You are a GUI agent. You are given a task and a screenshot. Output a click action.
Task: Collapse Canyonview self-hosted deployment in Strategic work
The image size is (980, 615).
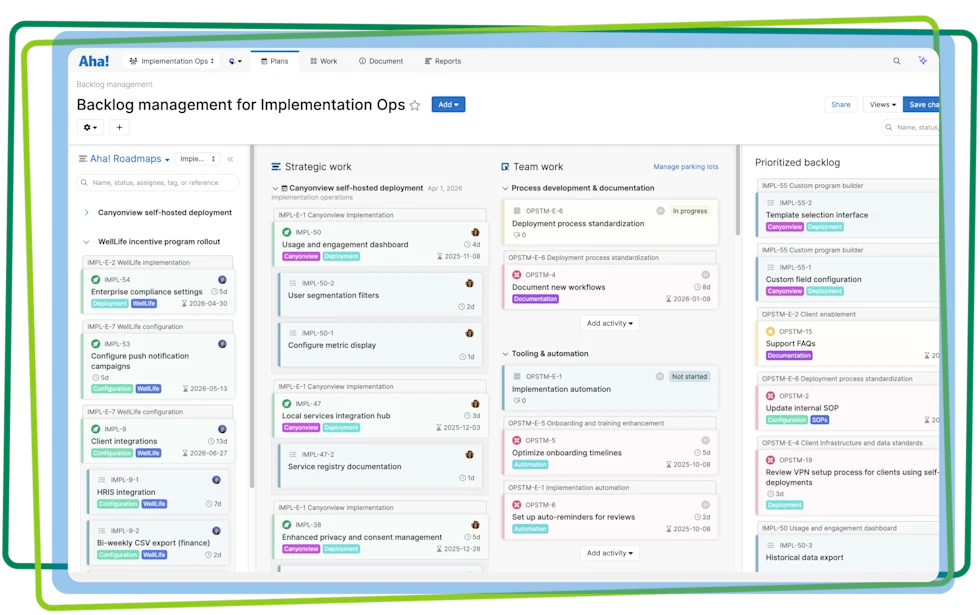pyautogui.click(x=275, y=188)
